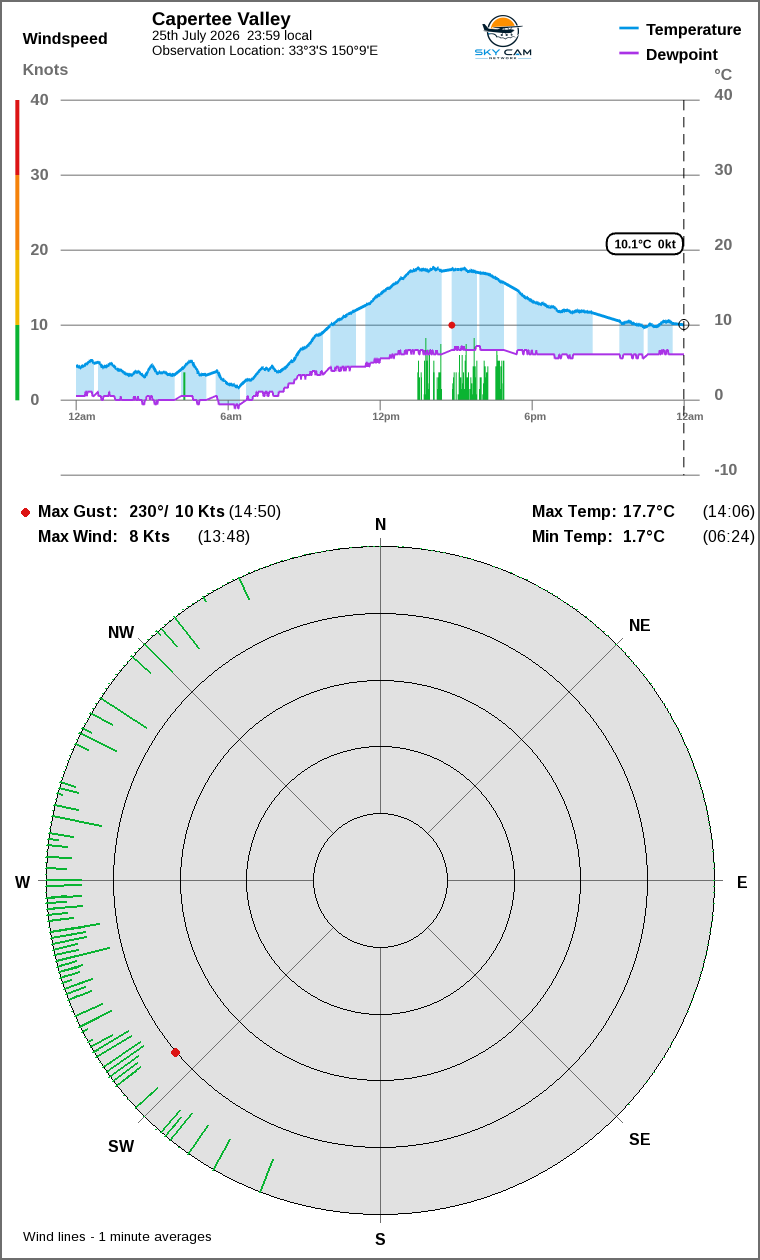Screen dimensions: 760x1260
Task: Click the Windspeed heading
Action: click(x=65, y=39)
